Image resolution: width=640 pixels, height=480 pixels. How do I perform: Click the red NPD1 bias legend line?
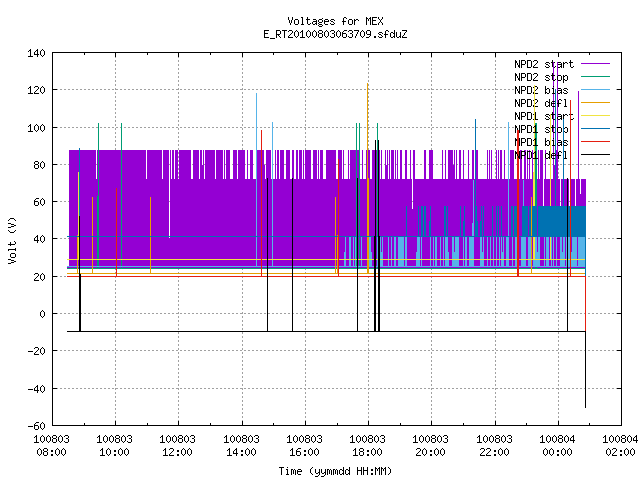tap(595, 142)
